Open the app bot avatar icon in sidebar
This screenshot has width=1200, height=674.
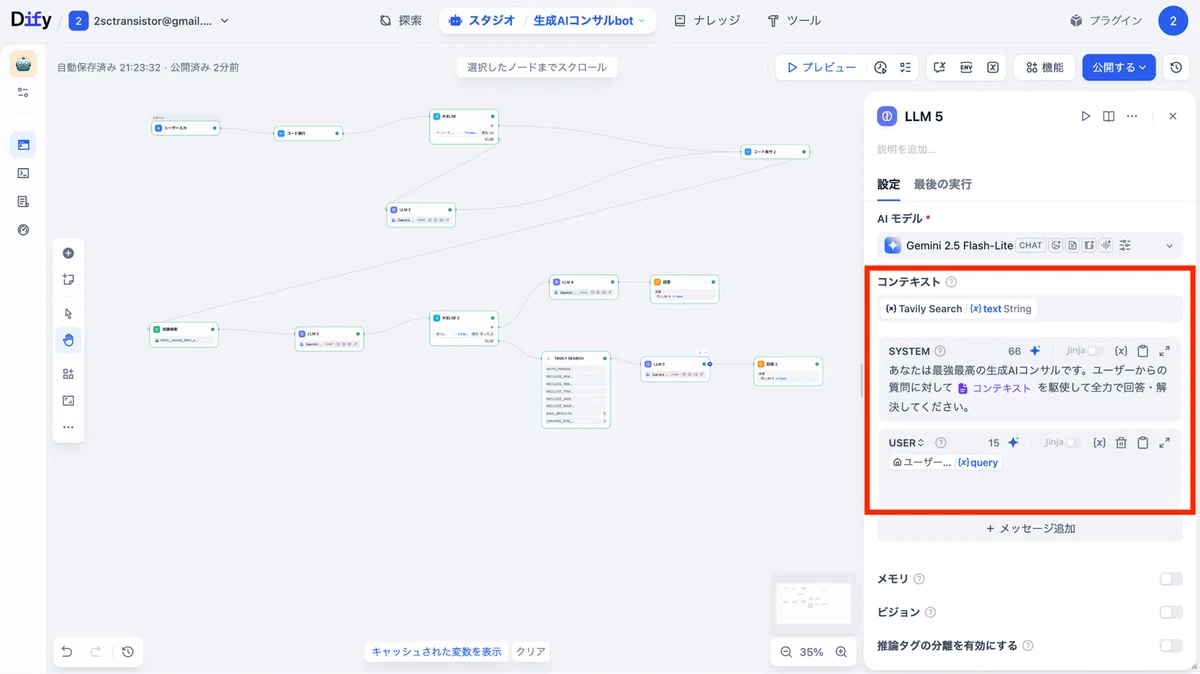23,64
